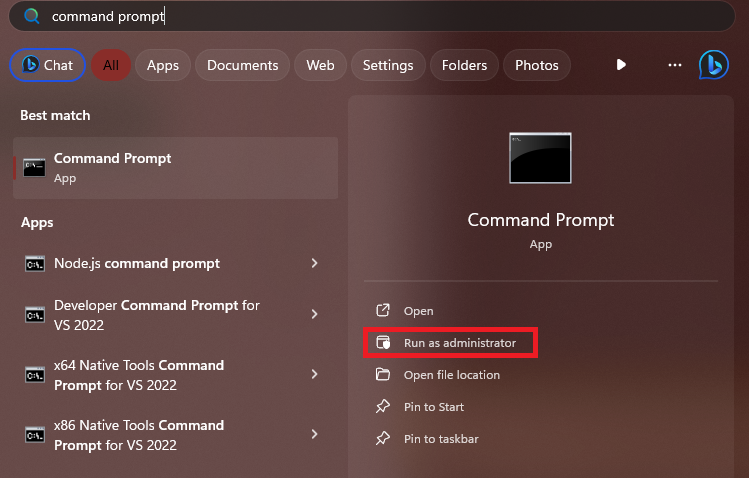Expand Developer Command Prompt for VS 2022 arrow
The image size is (749, 478).
(315, 314)
